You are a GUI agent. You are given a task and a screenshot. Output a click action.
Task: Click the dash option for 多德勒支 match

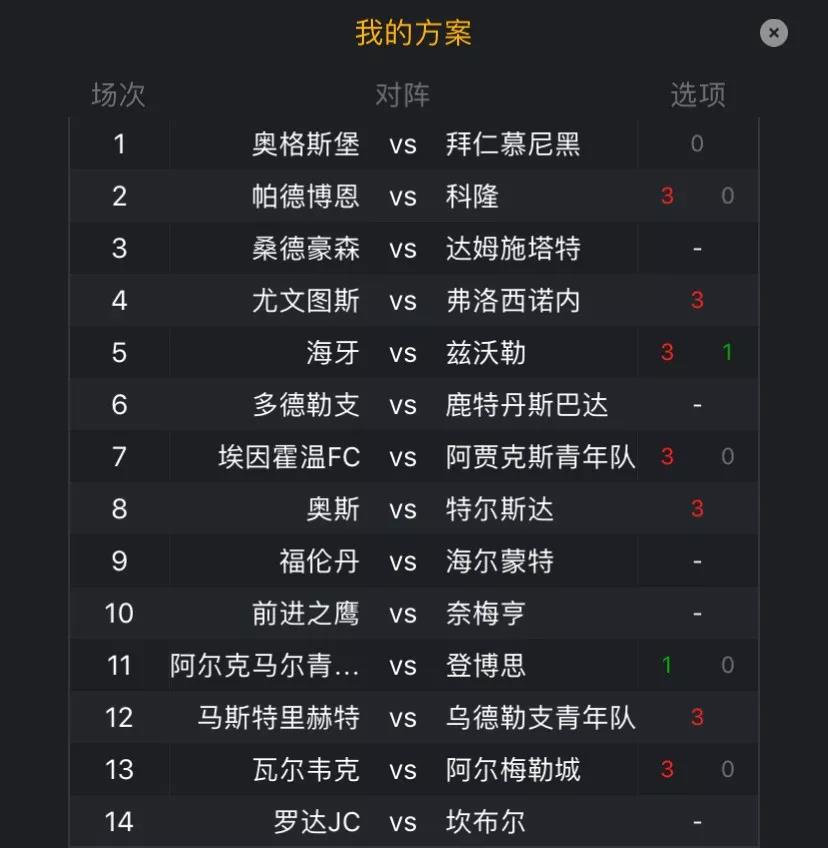(x=697, y=405)
